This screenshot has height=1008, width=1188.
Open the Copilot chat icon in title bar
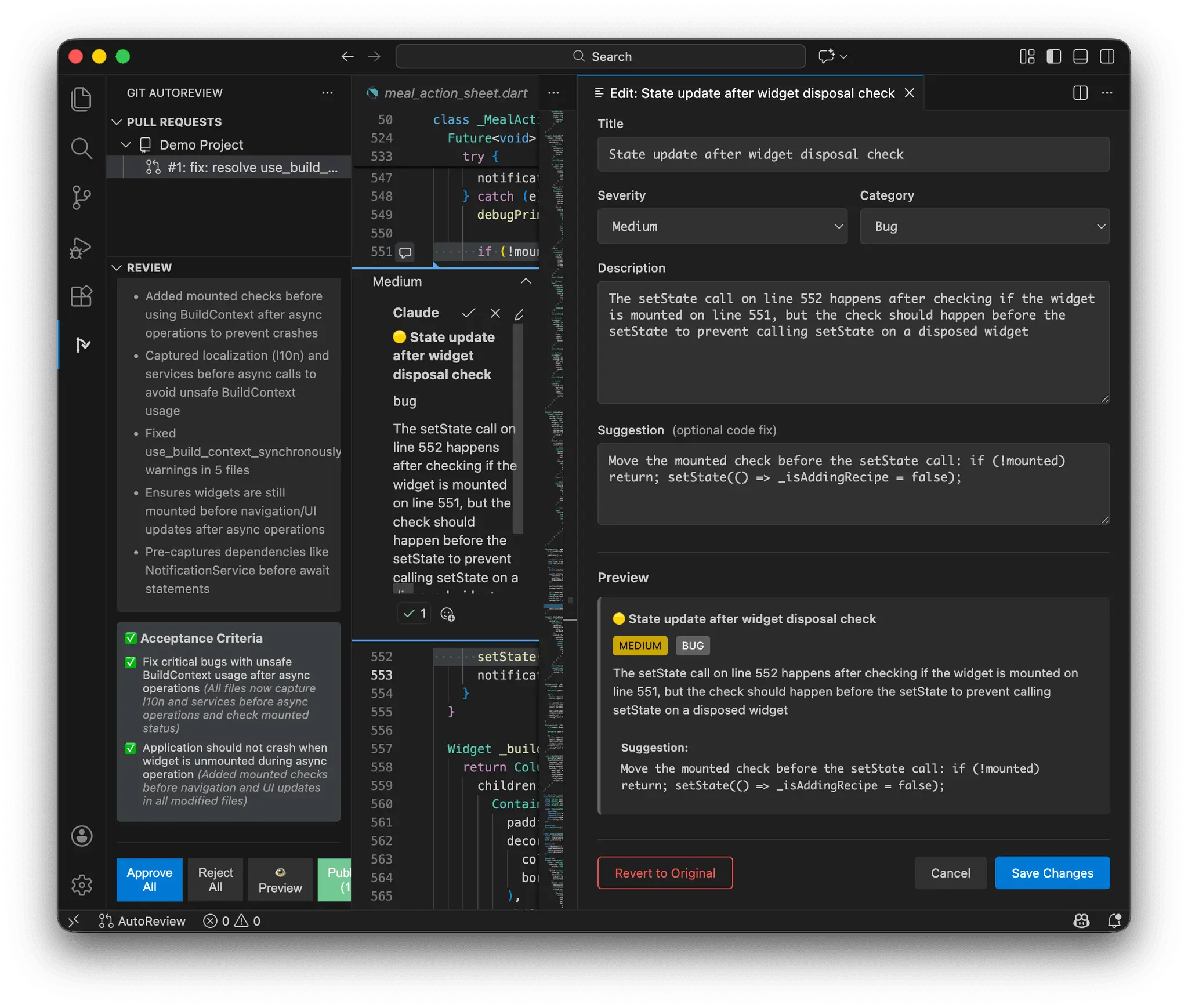click(826, 56)
